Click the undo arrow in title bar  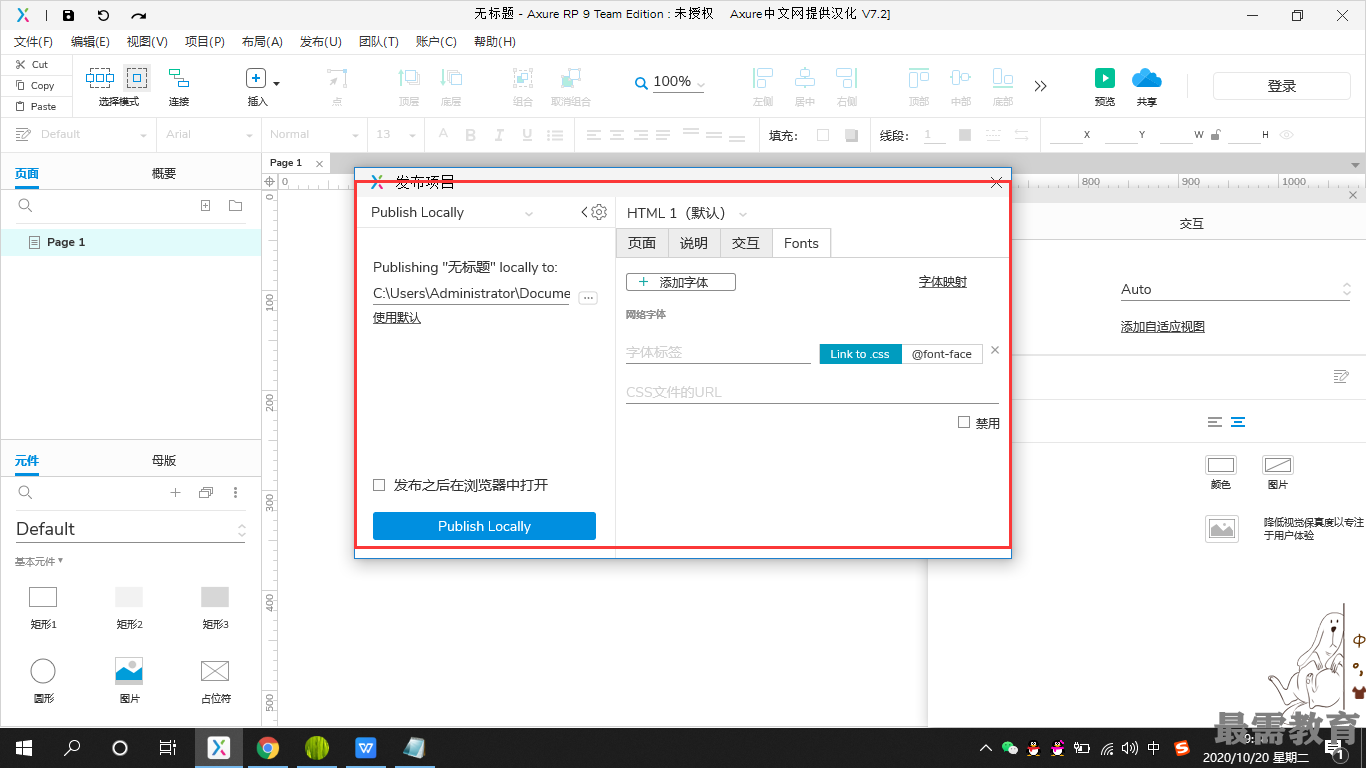(x=103, y=15)
